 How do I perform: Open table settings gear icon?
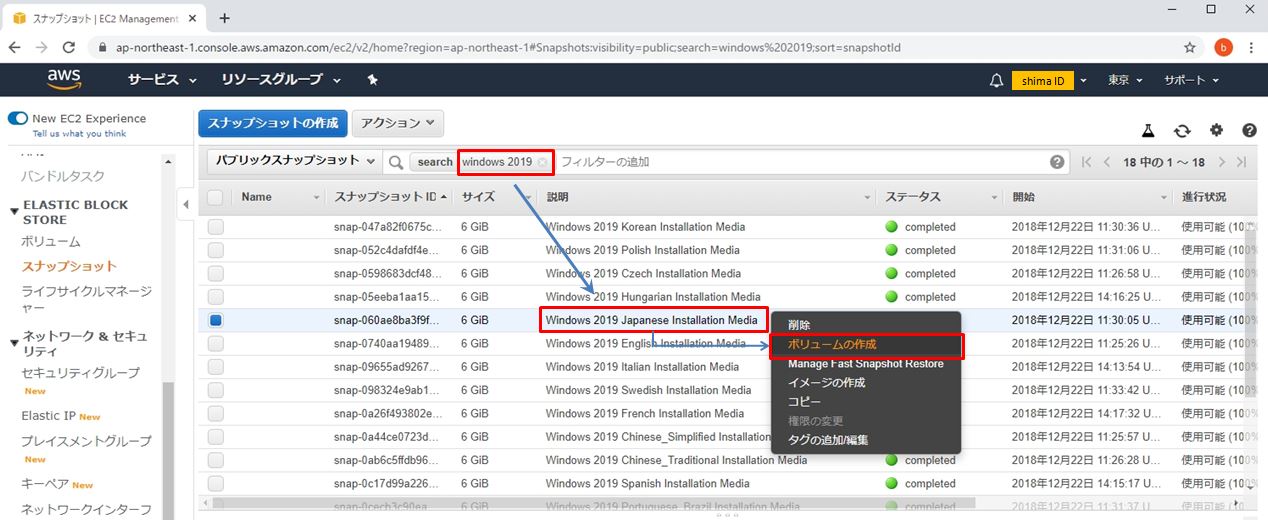pos(1216,130)
